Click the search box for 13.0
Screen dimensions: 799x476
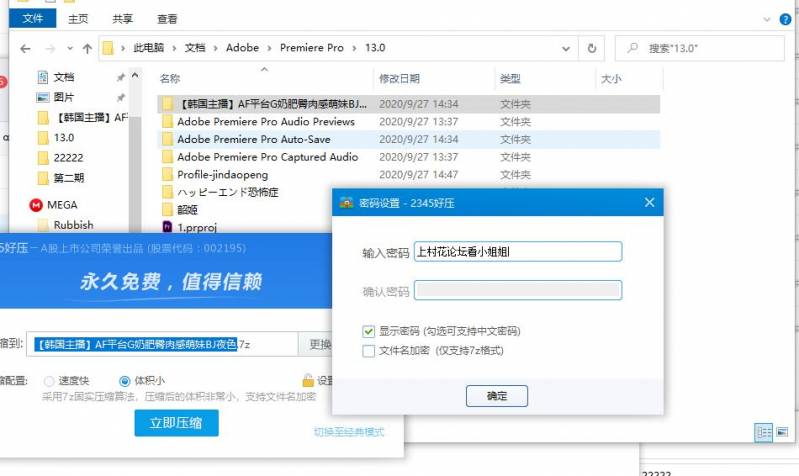(700, 48)
